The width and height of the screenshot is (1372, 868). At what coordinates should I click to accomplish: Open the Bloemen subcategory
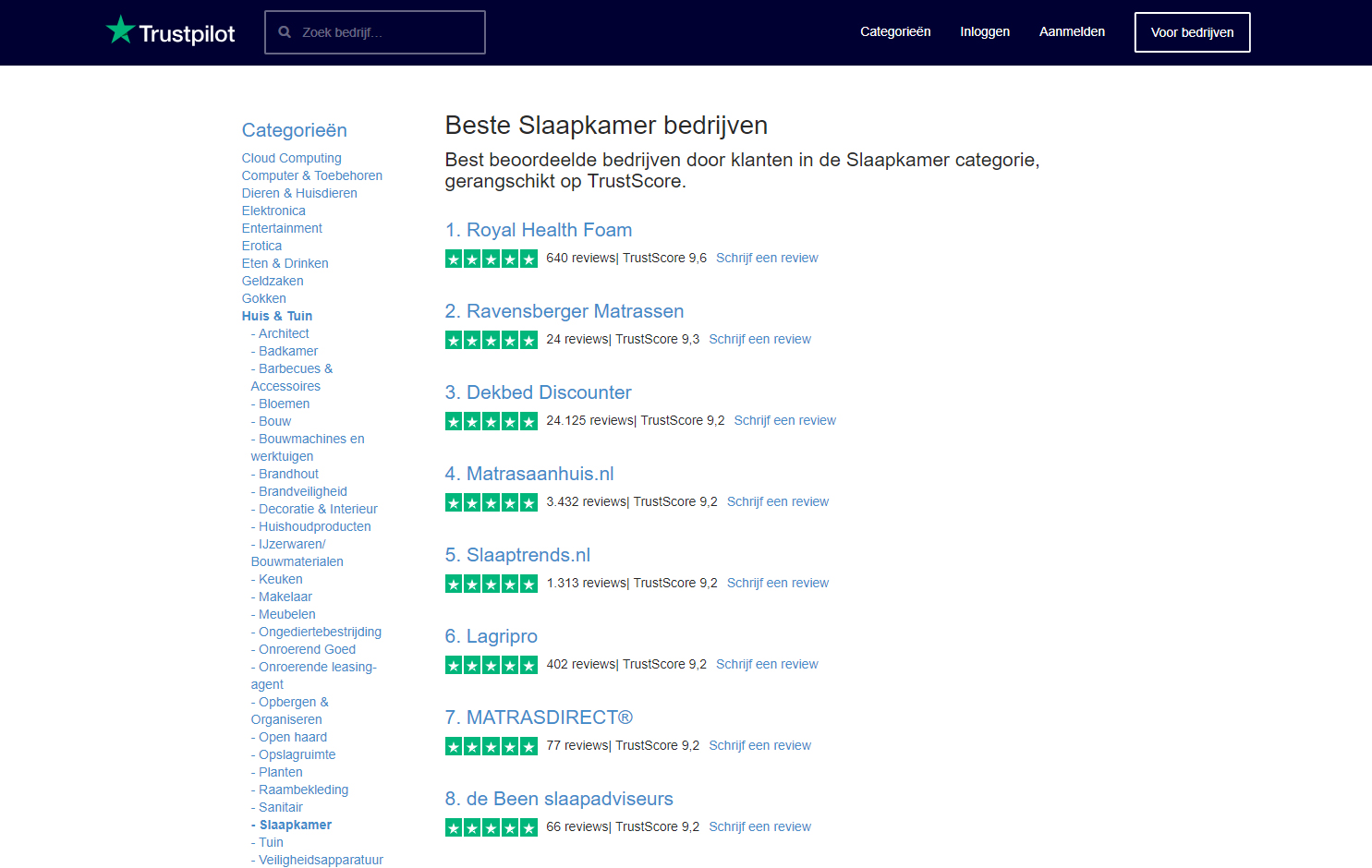[280, 404]
